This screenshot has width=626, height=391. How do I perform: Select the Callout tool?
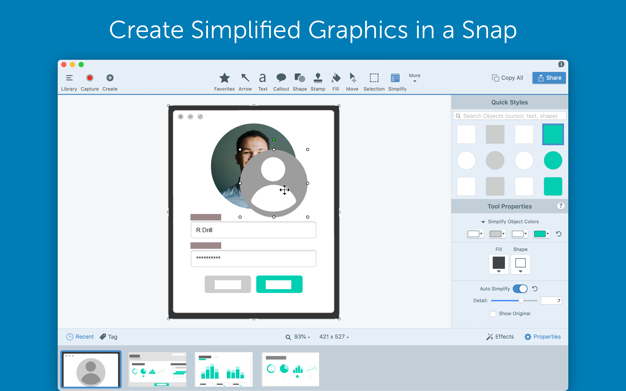pyautogui.click(x=281, y=81)
